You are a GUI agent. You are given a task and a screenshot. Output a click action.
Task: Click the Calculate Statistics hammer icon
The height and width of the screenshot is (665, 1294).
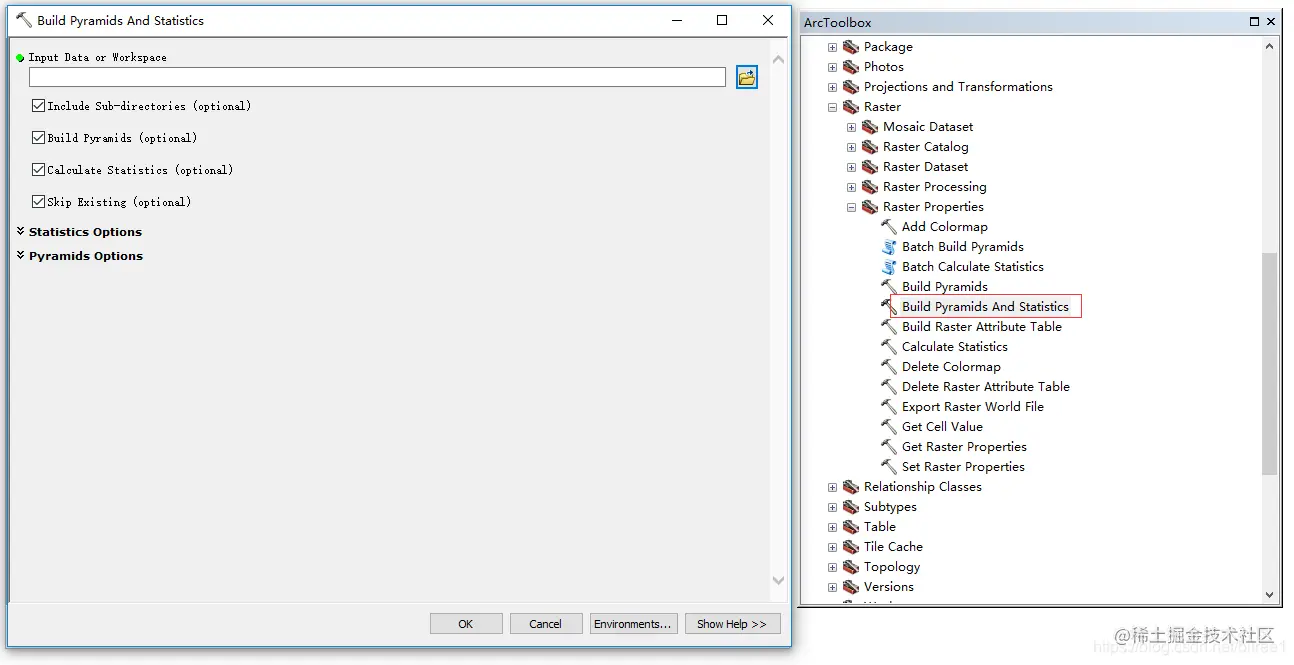889,347
